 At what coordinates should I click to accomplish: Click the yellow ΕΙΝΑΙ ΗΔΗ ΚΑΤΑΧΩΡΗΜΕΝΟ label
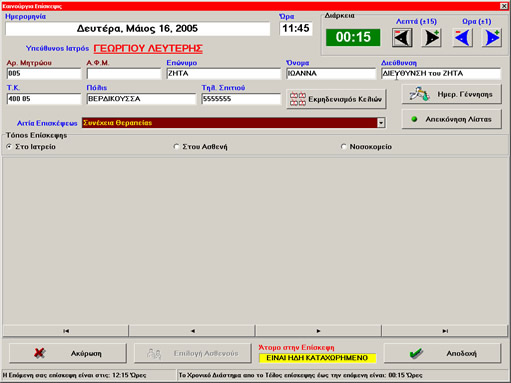tap(317, 358)
